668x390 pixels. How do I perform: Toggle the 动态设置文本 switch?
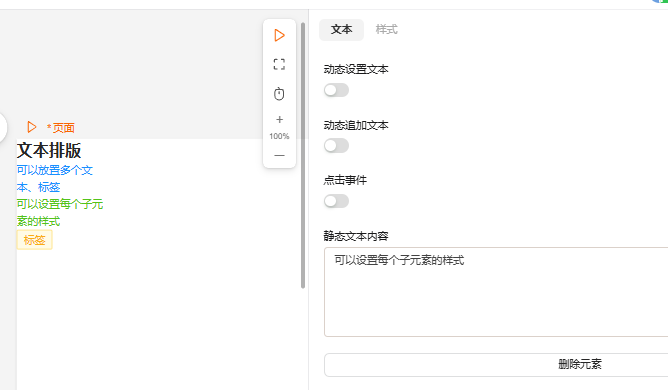336,90
